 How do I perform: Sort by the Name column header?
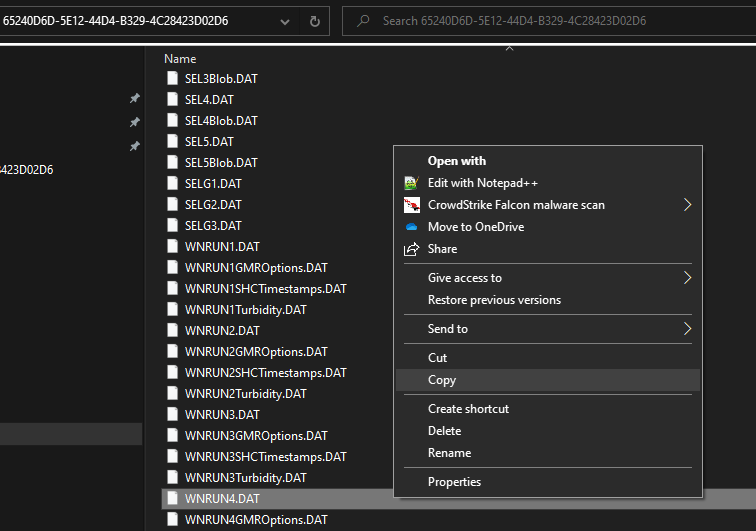[180, 59]
